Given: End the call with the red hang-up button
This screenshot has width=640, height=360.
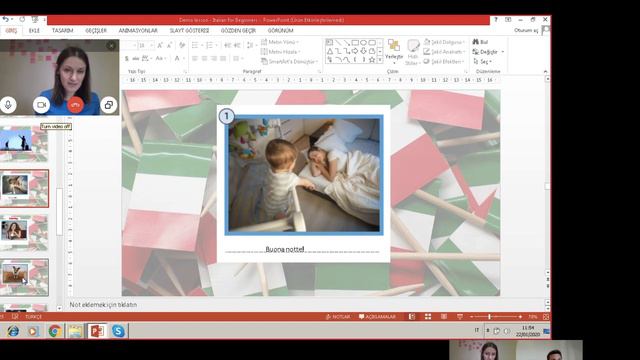Looking at the screenshot, I should [x=75, y=105].
